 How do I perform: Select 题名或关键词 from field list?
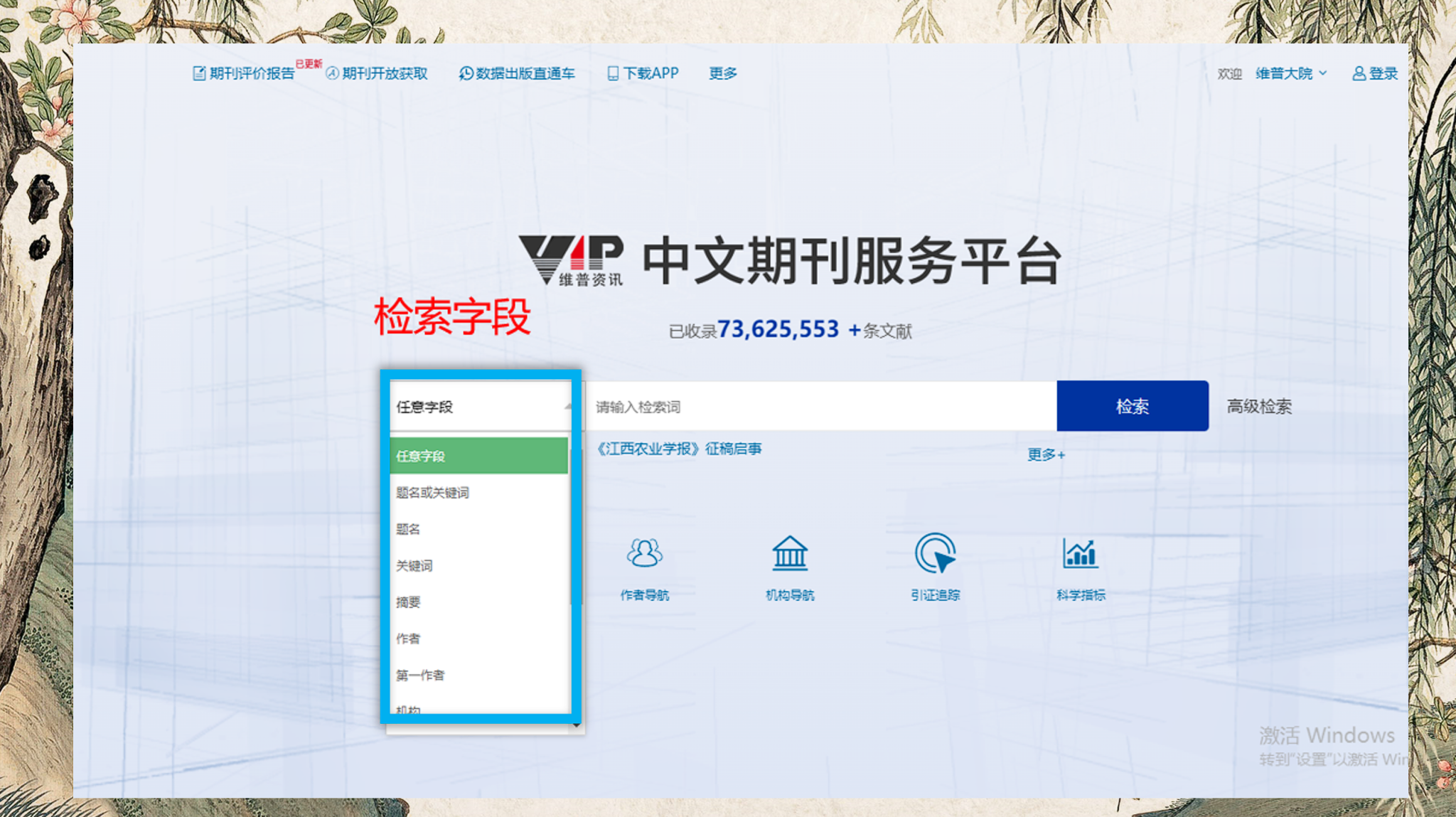pyautogui.click(x=432, y=493)
